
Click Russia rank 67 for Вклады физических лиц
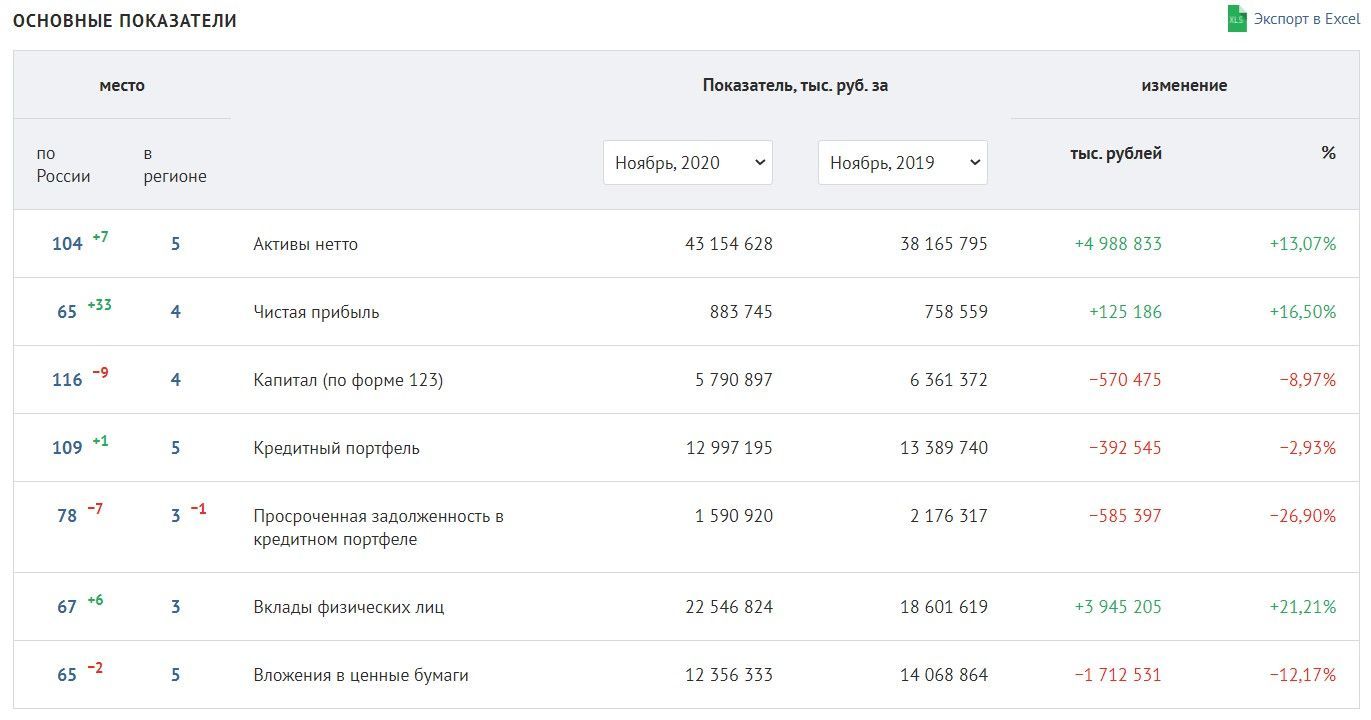coord(67,607)
